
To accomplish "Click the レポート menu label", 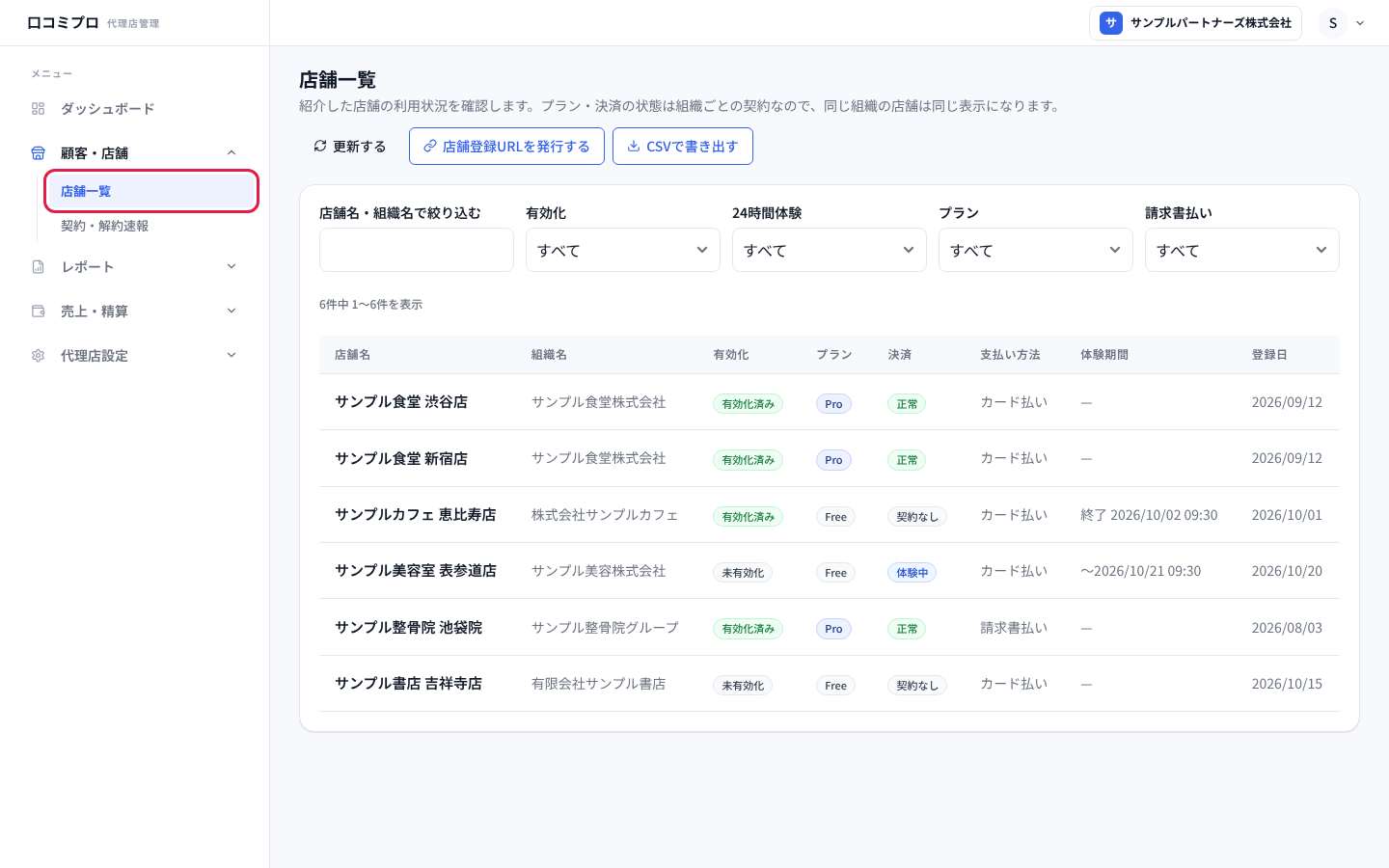I will [x=87, y=267].
